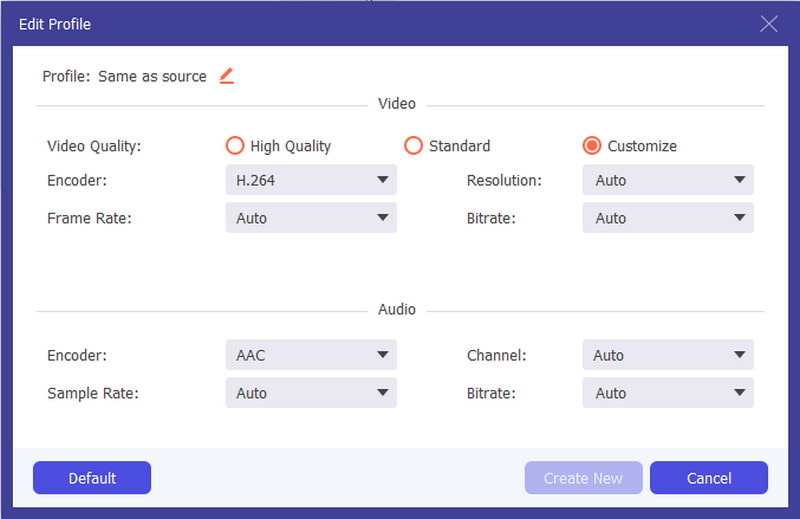Open the Sample Rate dropdown
The width and height of the screenshot is (800, 519).
coord(311,393)
